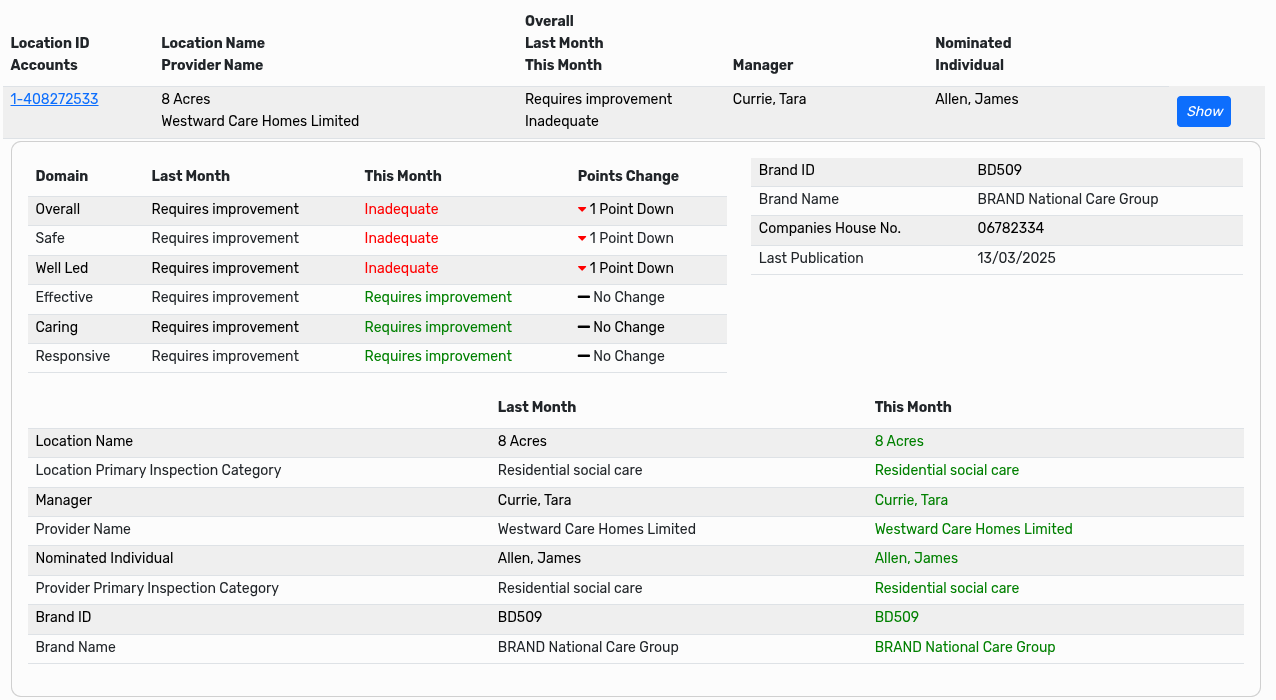Click the Companies House No. value 06782334
This screenshot has height=700, width=1276.
click(1010, 228)
